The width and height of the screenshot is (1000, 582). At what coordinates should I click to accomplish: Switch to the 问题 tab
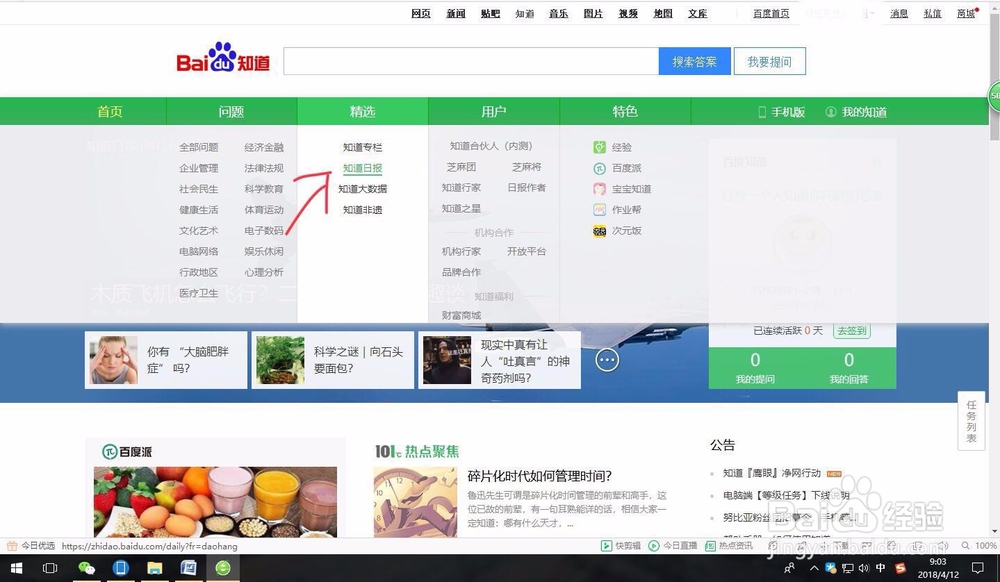click(231, 111)
